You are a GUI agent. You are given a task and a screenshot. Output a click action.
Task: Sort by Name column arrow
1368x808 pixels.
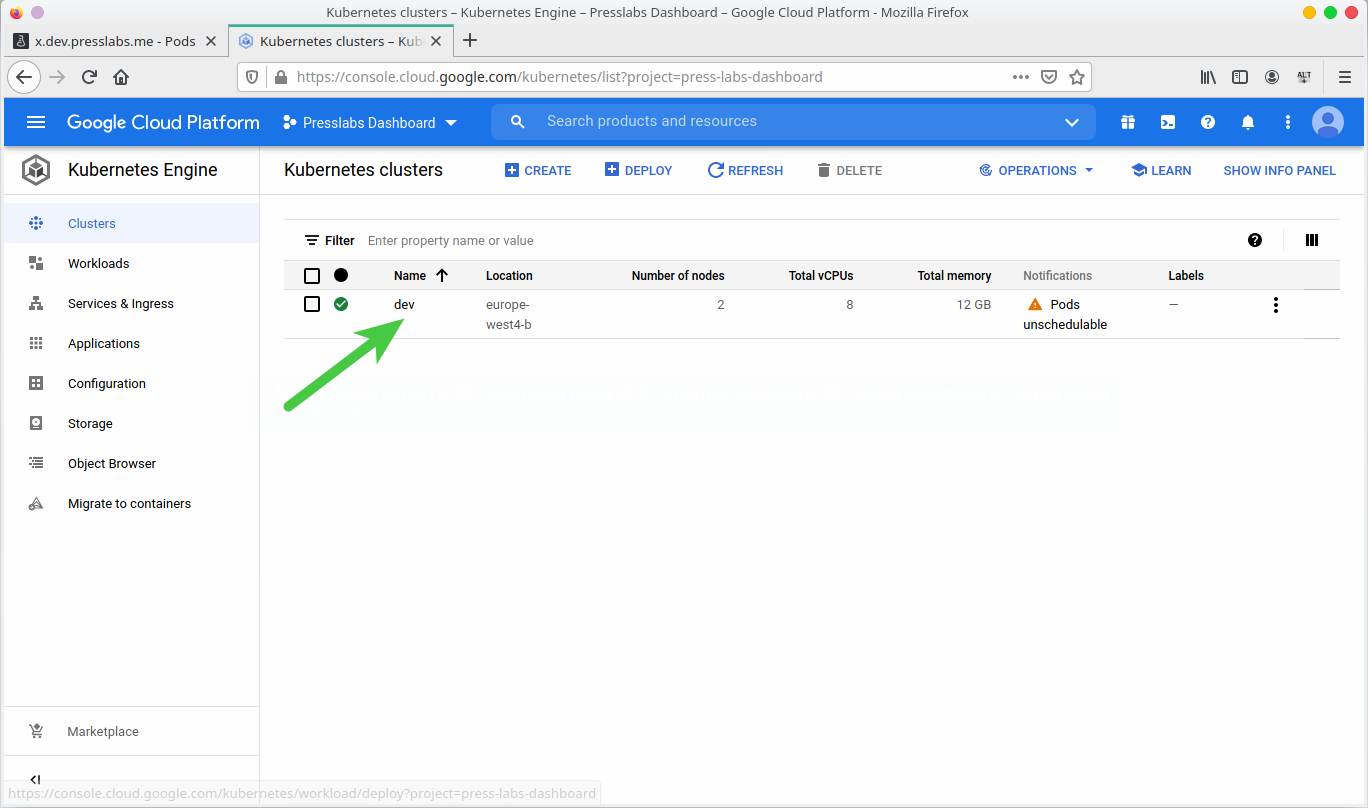tap(442, 275)
